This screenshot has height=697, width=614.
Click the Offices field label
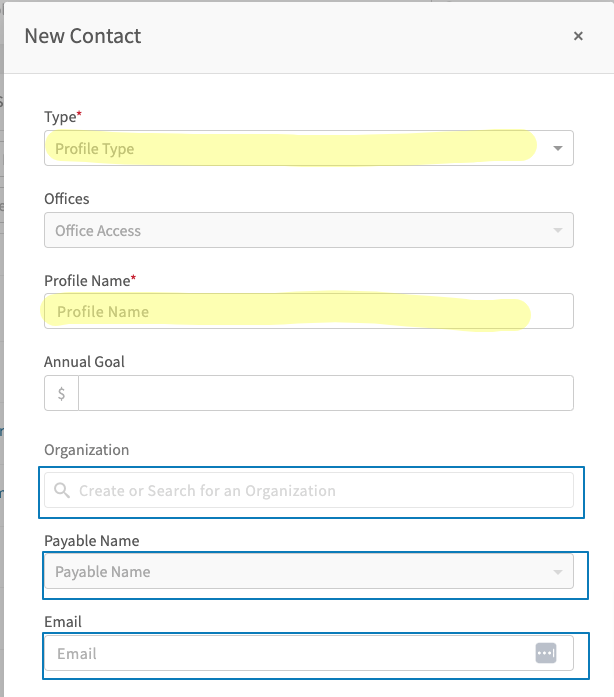[x=67, y=199]
